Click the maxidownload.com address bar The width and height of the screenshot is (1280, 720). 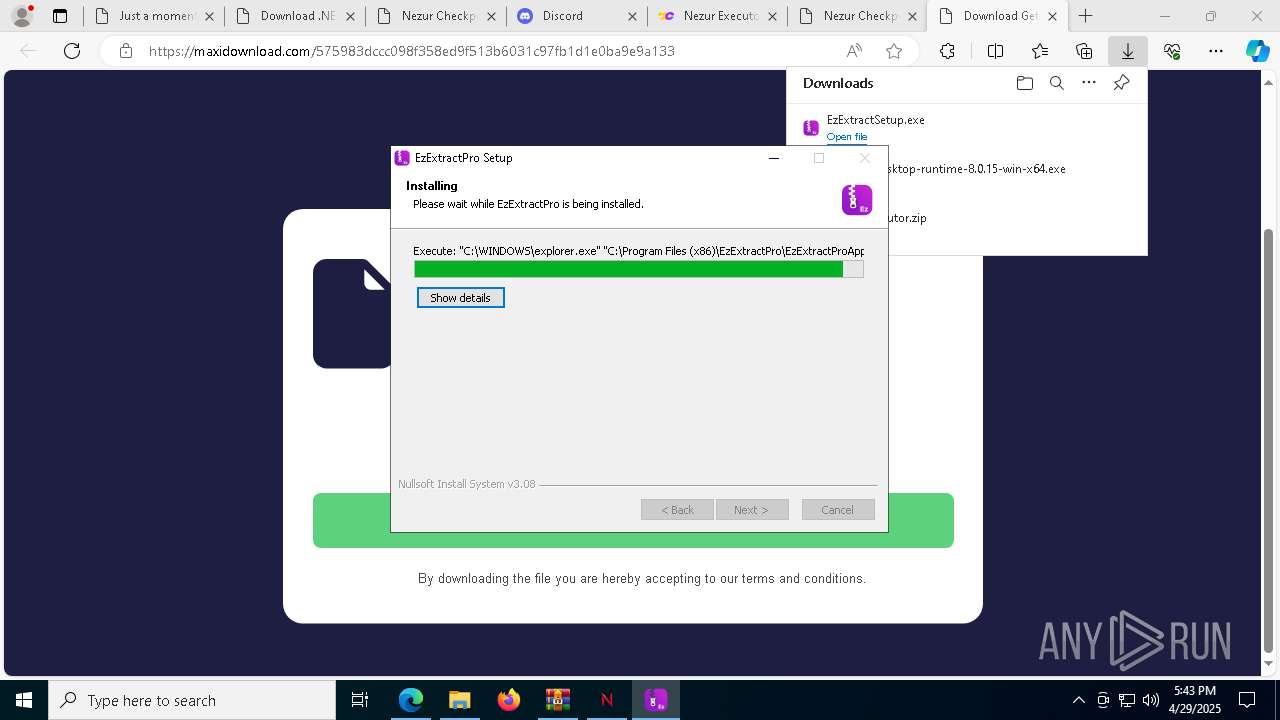click(x=411, y=51)
